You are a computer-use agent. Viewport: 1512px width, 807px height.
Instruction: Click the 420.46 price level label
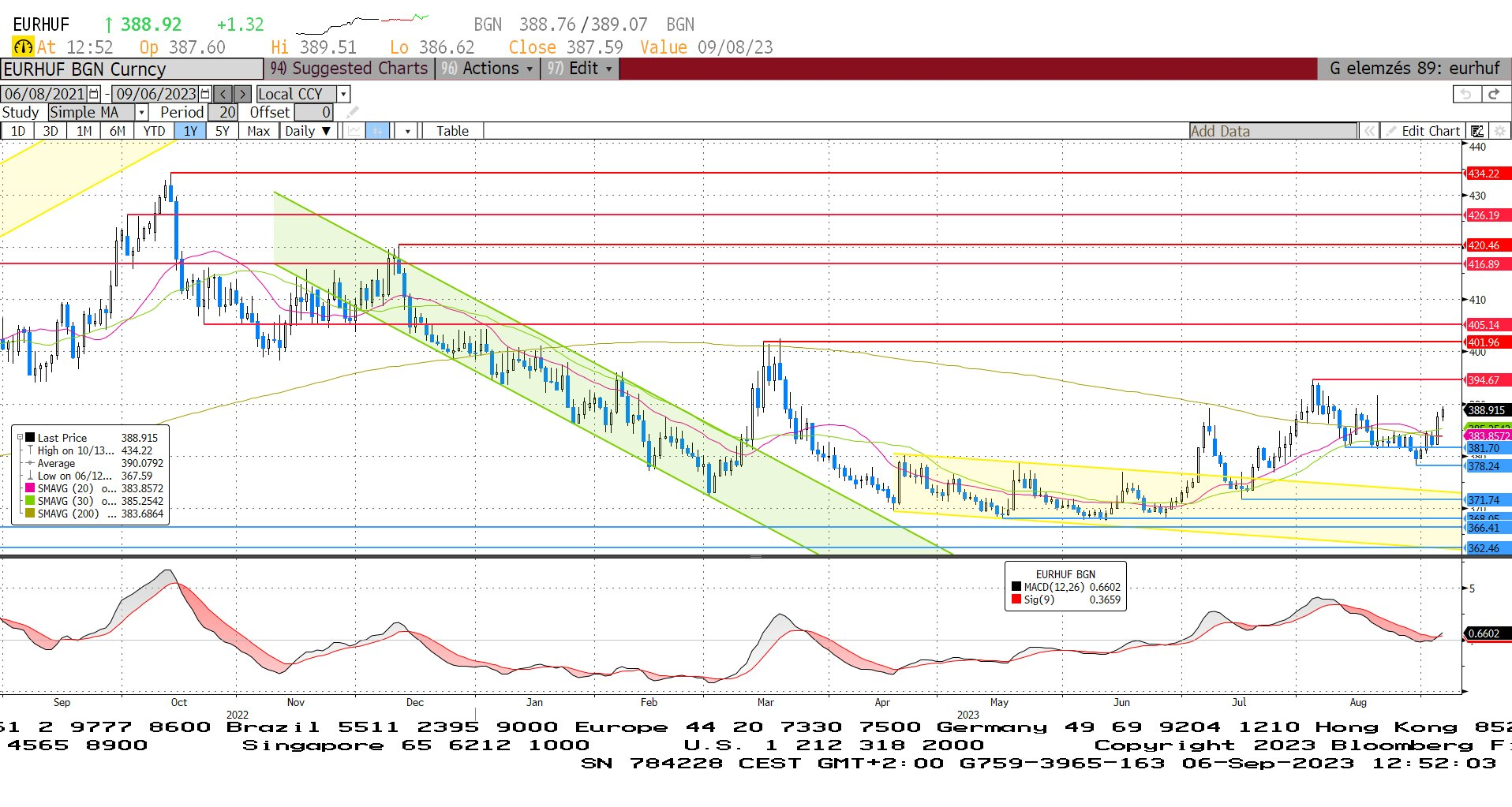pos(1488,245)
